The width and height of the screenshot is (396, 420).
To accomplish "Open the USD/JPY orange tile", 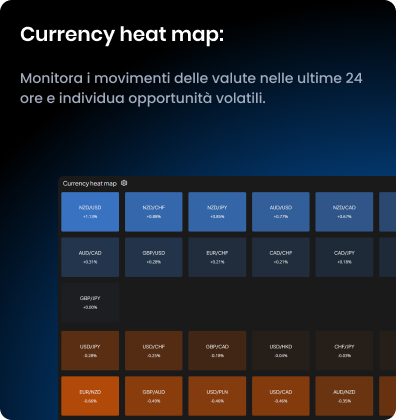I will pos(90,351).
